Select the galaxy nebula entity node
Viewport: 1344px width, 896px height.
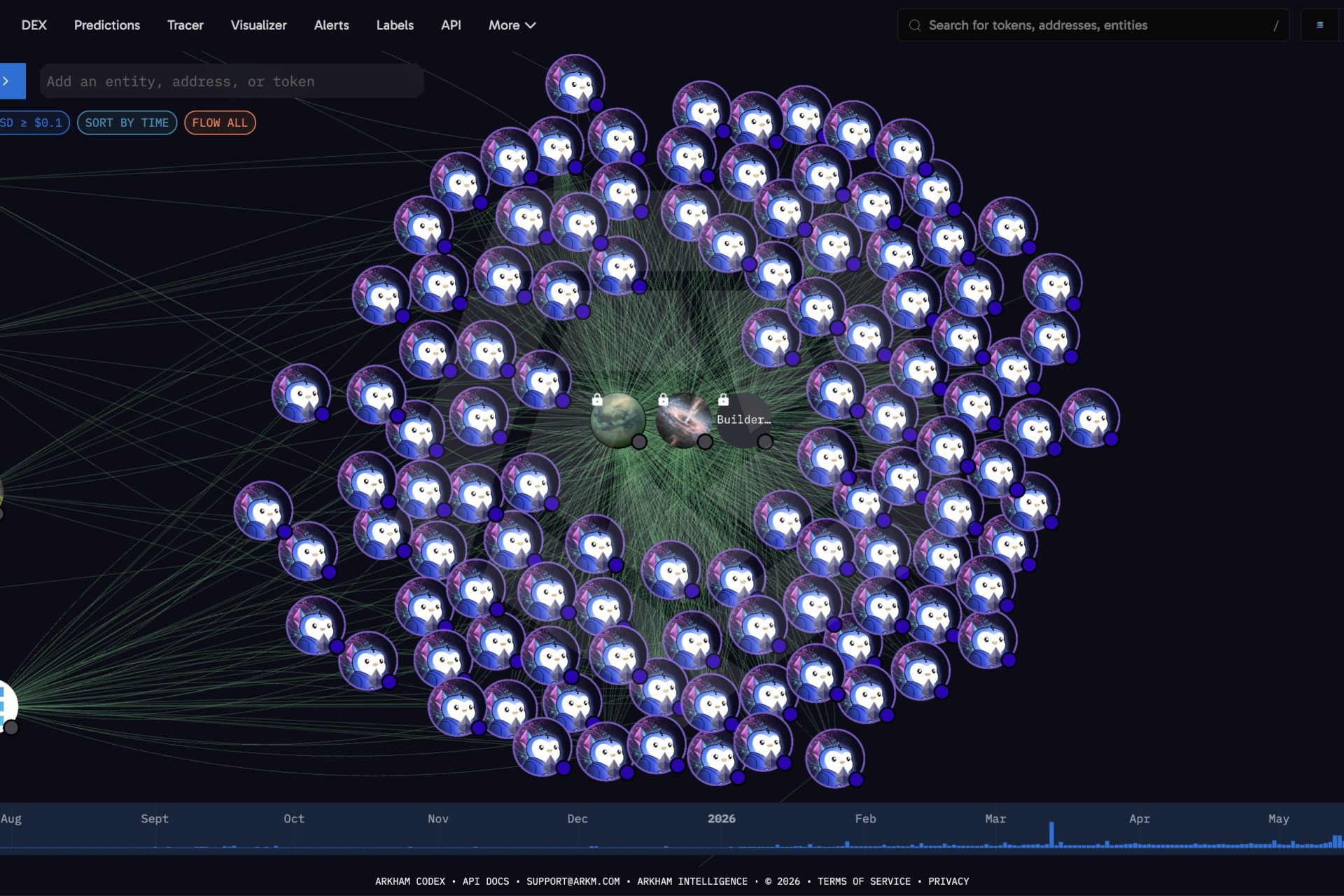click(x=684, y=421)
